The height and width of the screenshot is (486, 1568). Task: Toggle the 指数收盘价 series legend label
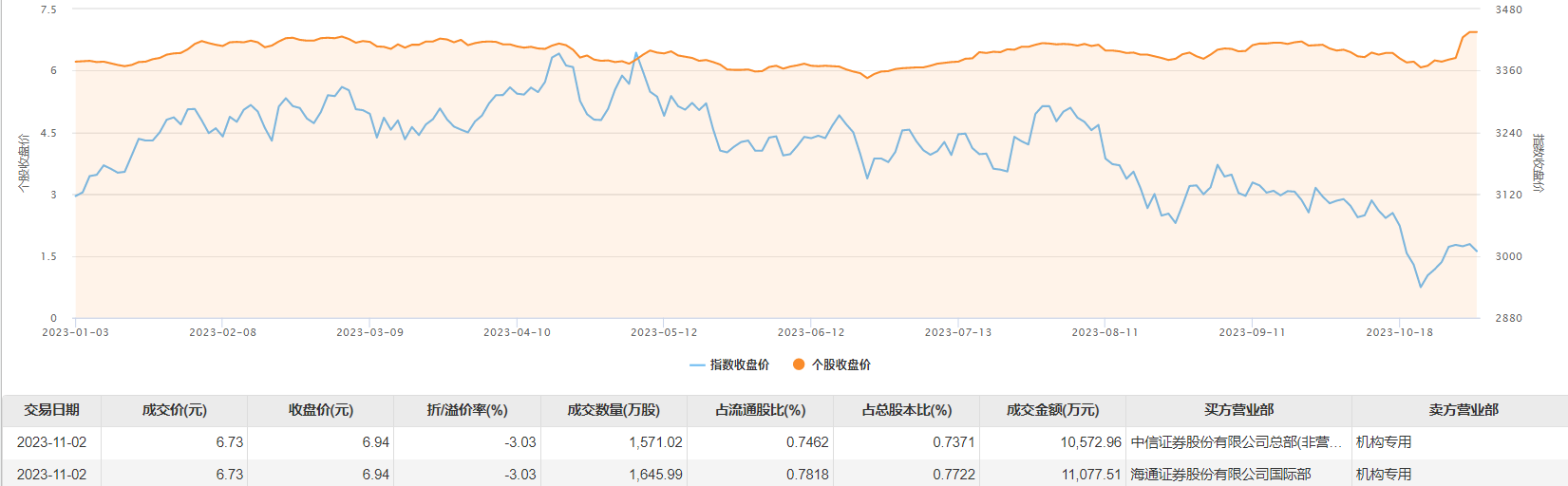[x=740, y=364]
